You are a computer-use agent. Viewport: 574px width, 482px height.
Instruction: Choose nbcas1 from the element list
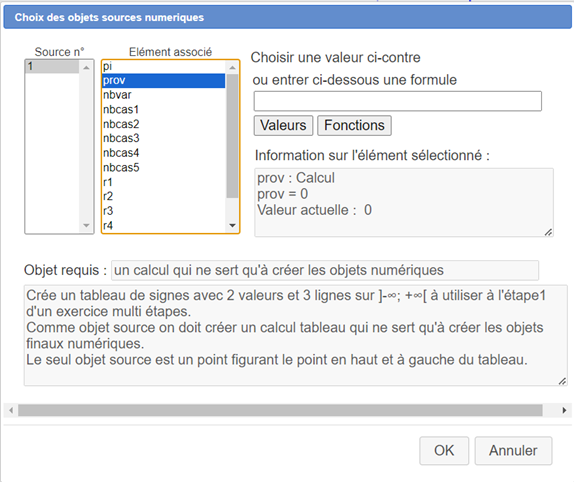[x=163, y=109]
